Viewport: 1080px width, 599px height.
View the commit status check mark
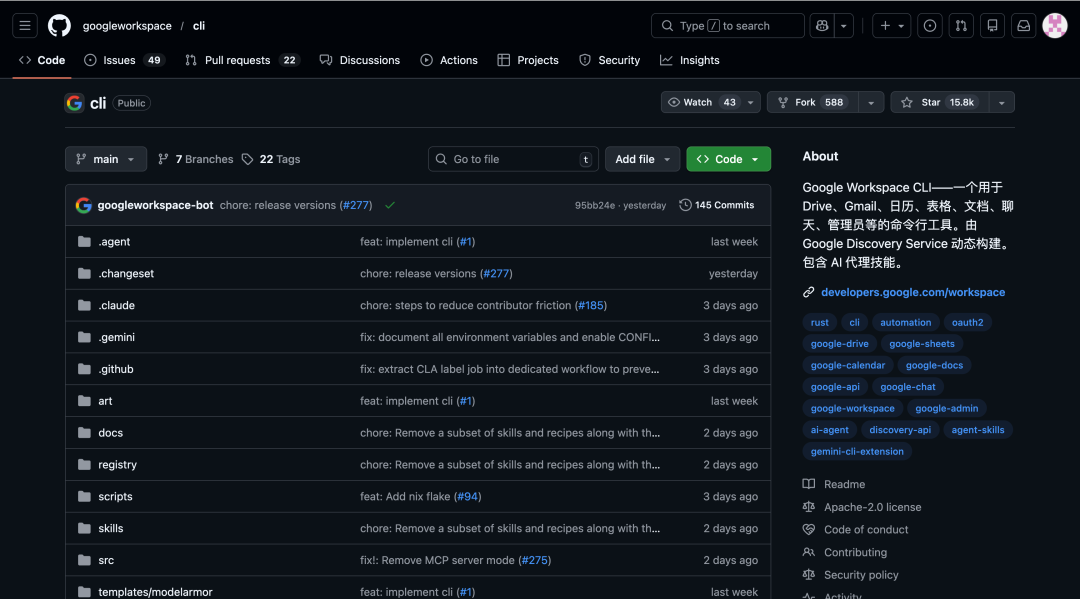click(x=390, y=205)
